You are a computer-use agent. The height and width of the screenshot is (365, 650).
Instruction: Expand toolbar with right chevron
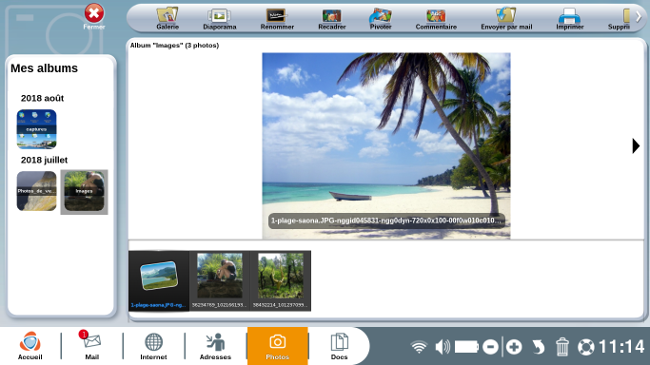click(639, 17)
